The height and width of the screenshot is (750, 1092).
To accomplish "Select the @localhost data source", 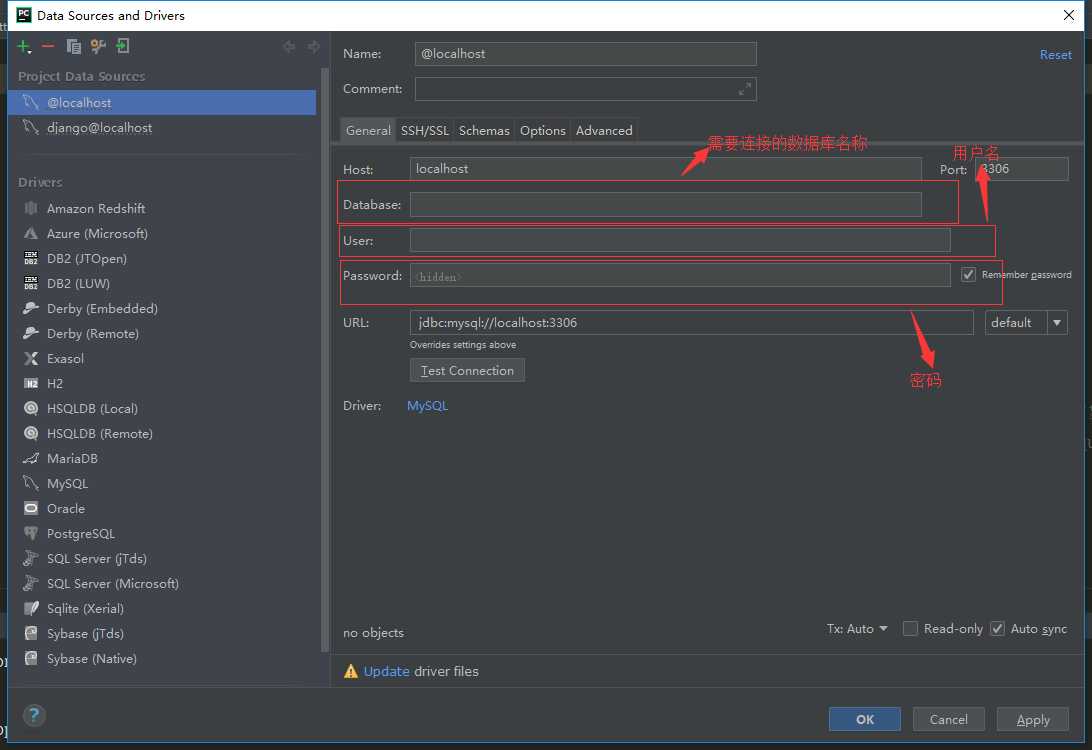I will [162, 102].
